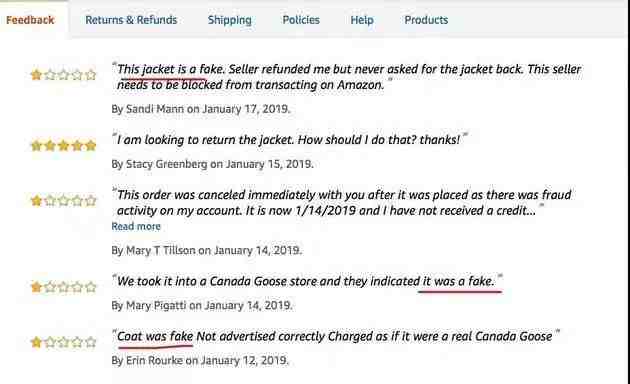630x384 pixels.
Task: Click the one-star rating on Sandi Mann's review
Action: tap(63, 75)
